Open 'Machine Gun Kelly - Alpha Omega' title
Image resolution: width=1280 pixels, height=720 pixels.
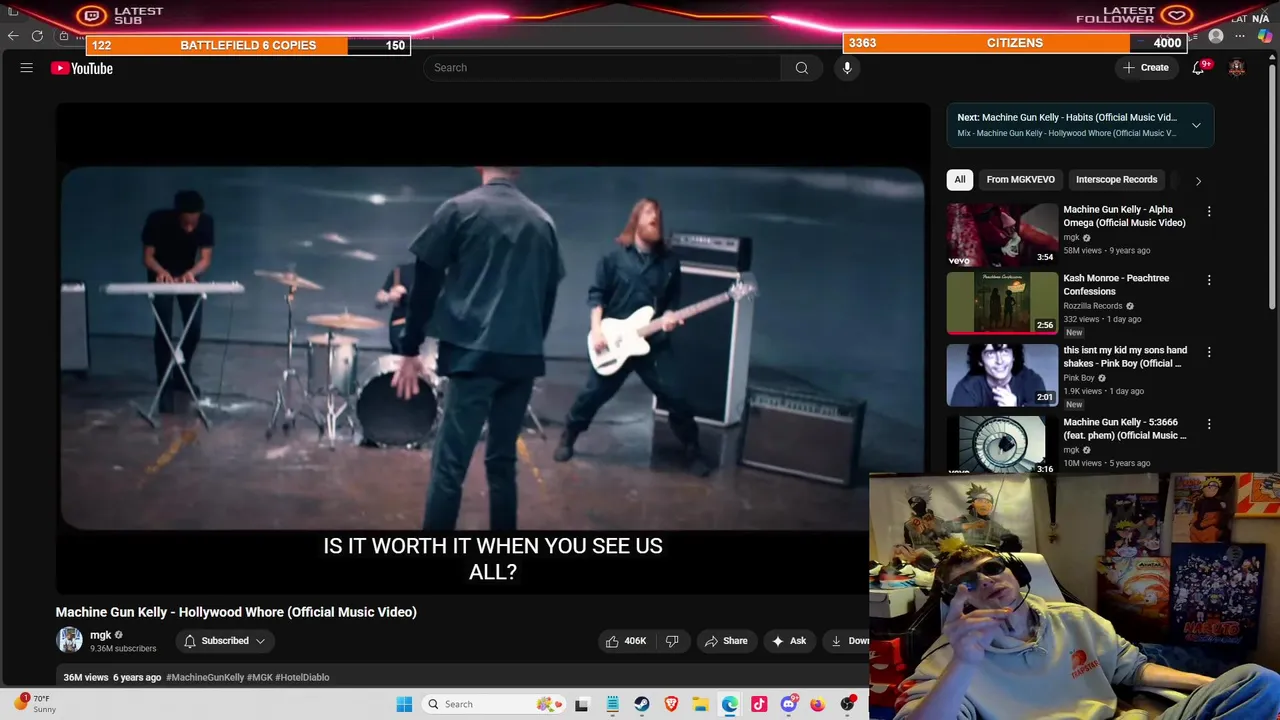coord(1124,216)
